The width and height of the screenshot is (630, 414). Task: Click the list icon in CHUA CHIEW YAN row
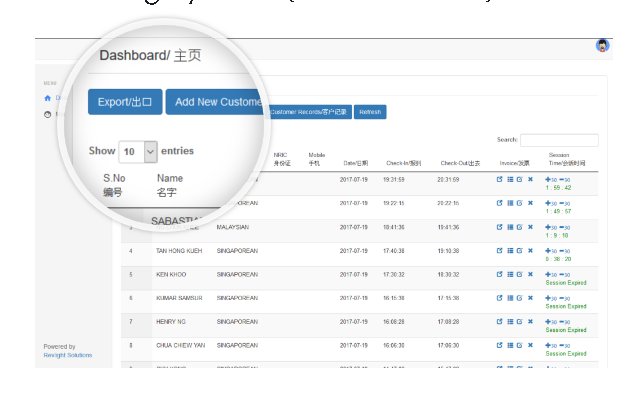tap(510, 345)
